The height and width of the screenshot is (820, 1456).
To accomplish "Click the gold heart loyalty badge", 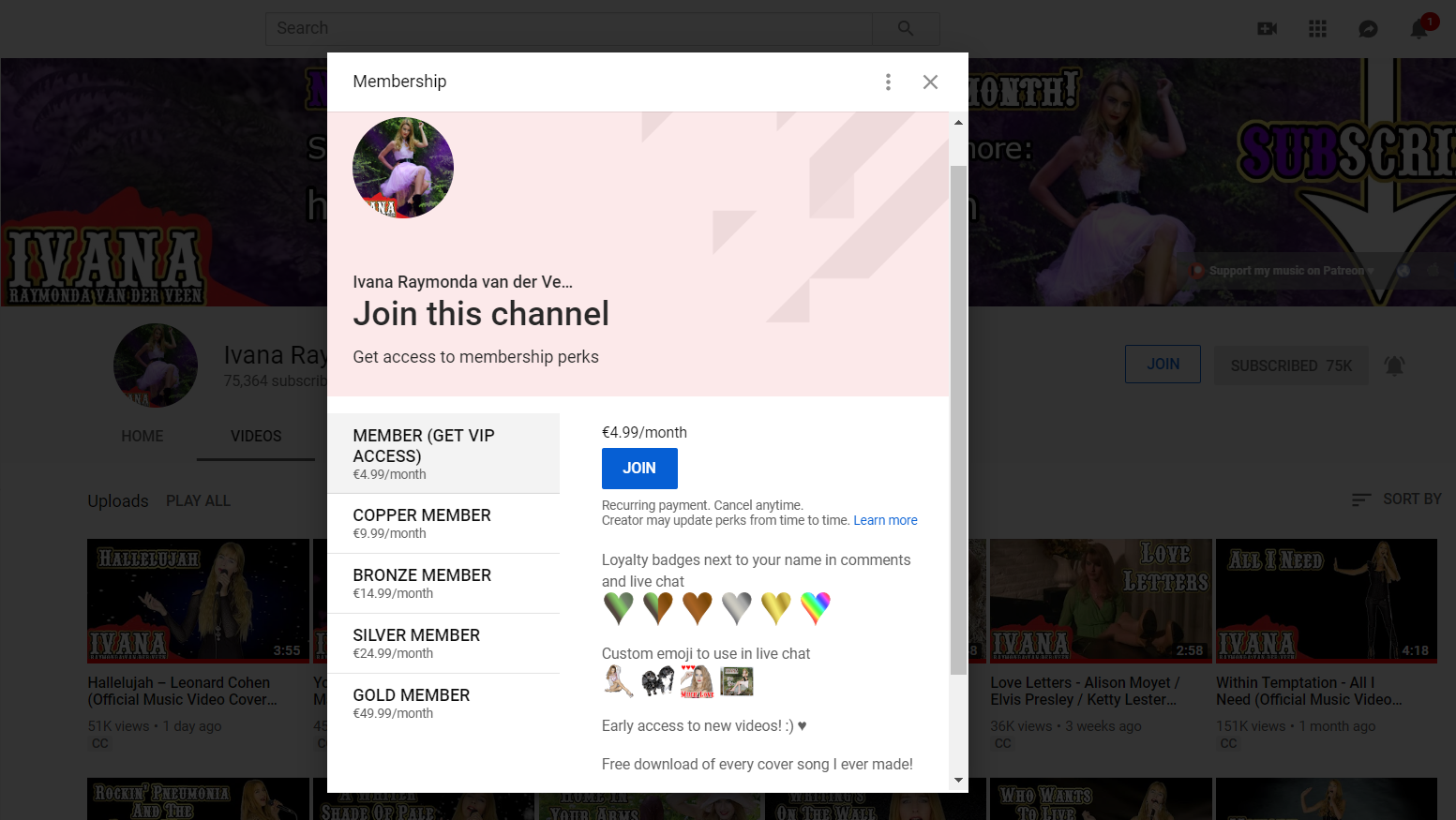I will (776, 608).
